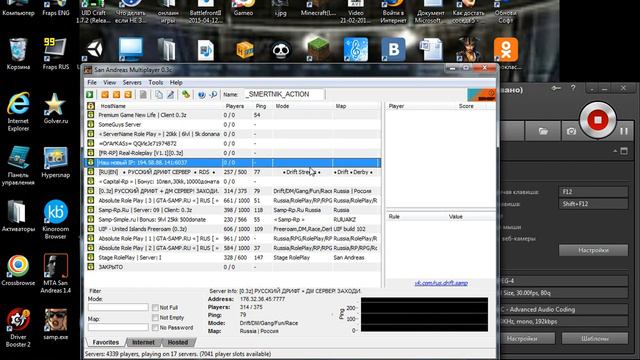Open Fraps RUS desktop icon
Image resolution: width=640 pixels, height=360 pixels.
[x=56, y=53]
